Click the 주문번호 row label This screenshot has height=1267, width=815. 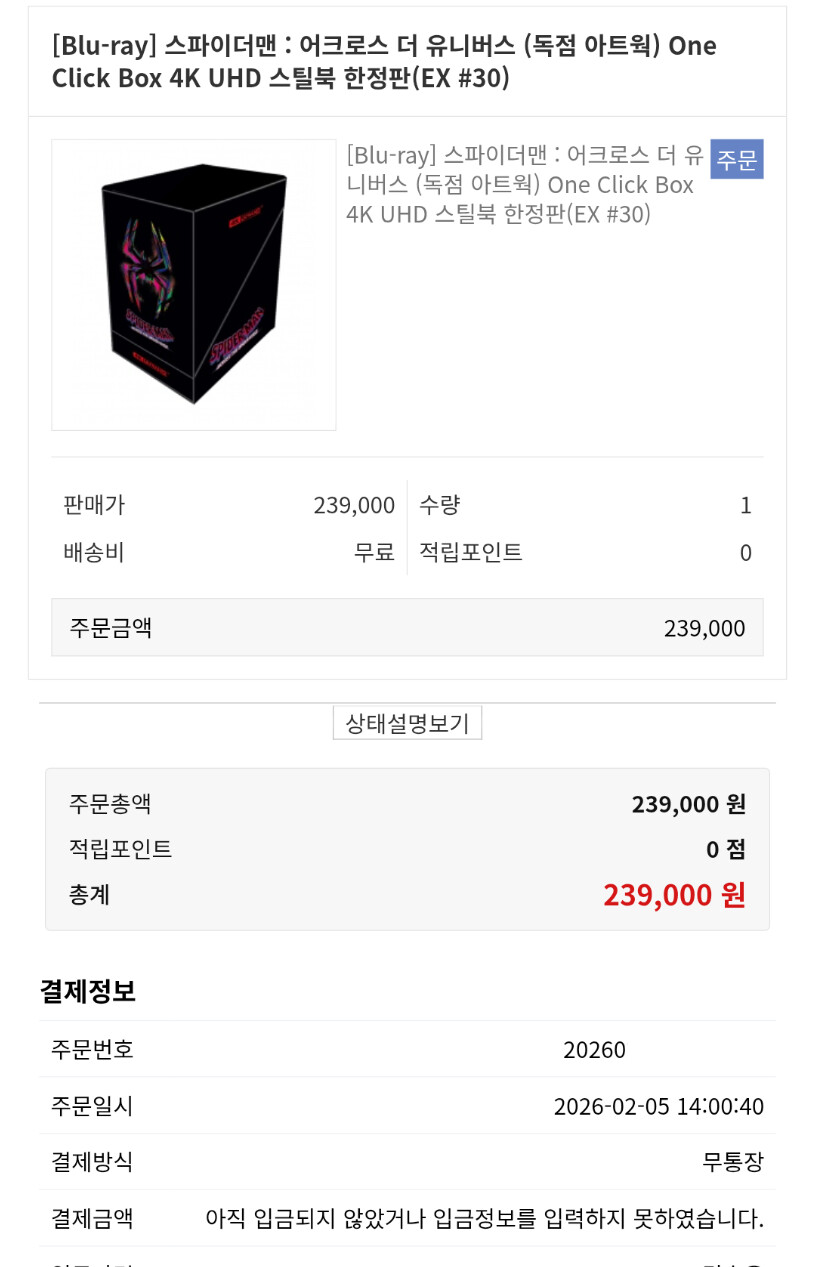[x=92, y=1049]
